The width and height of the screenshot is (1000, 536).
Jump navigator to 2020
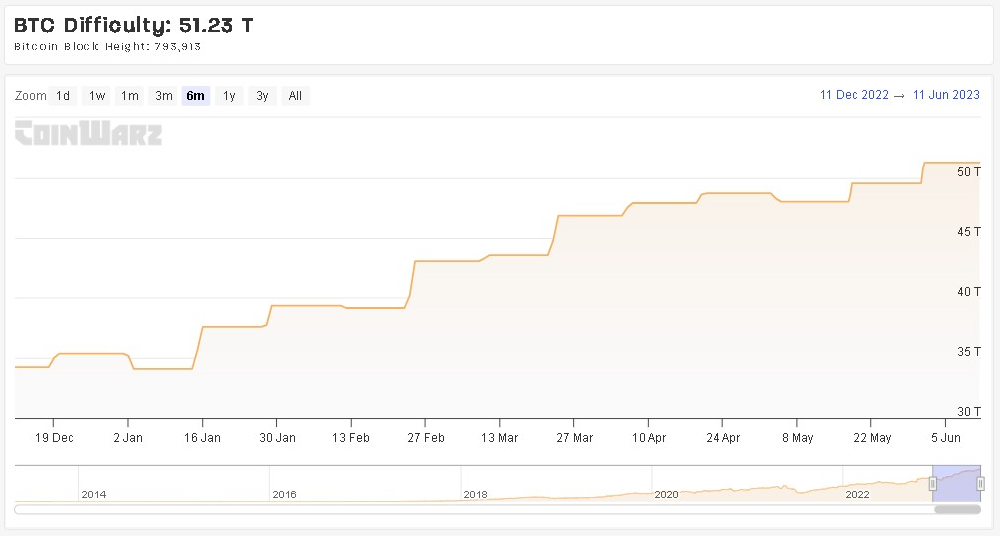click(666, 494)
